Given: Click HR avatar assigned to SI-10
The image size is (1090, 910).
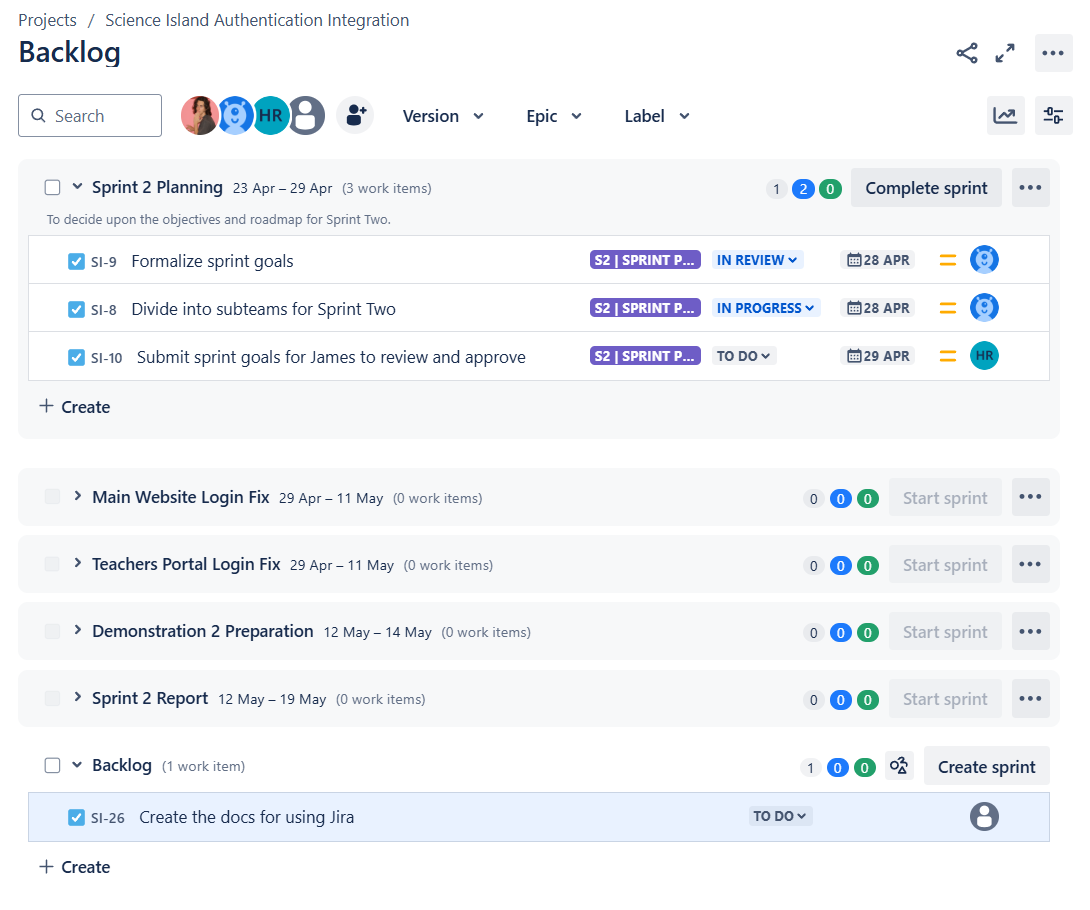Looking at the screenshot, I should point(984,355).
